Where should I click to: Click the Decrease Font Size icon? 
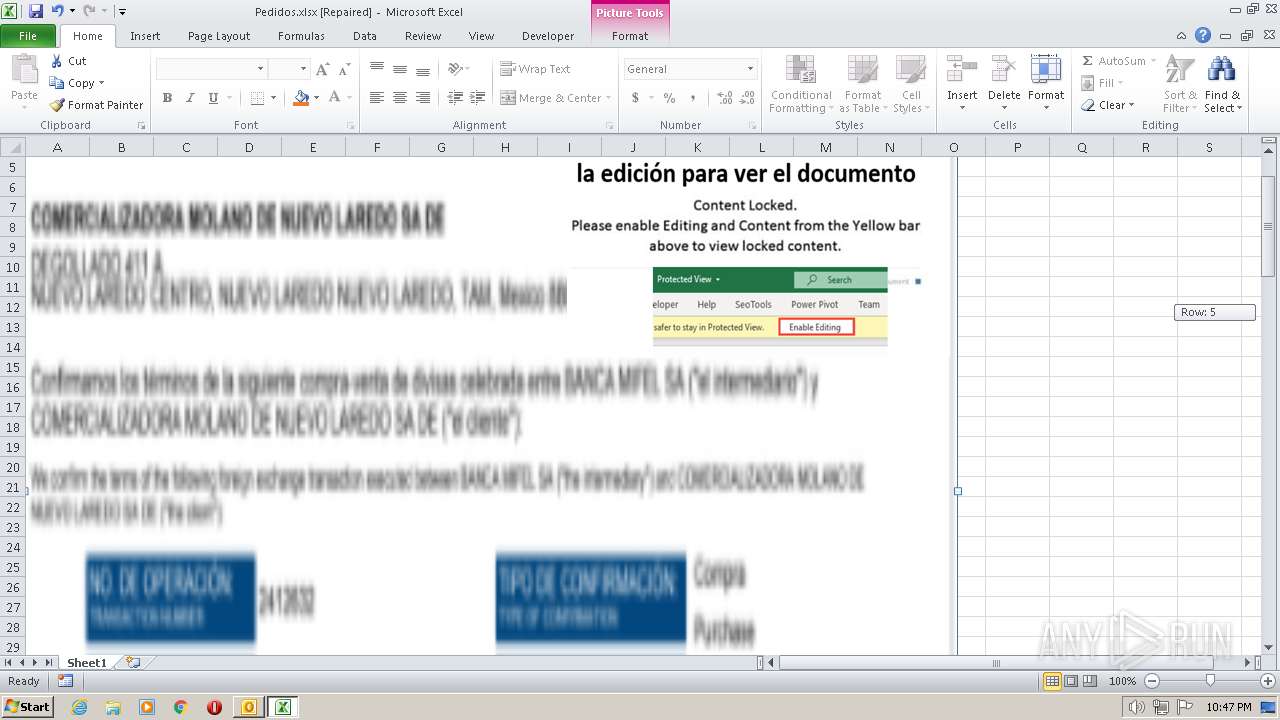(x=344, y=69)
